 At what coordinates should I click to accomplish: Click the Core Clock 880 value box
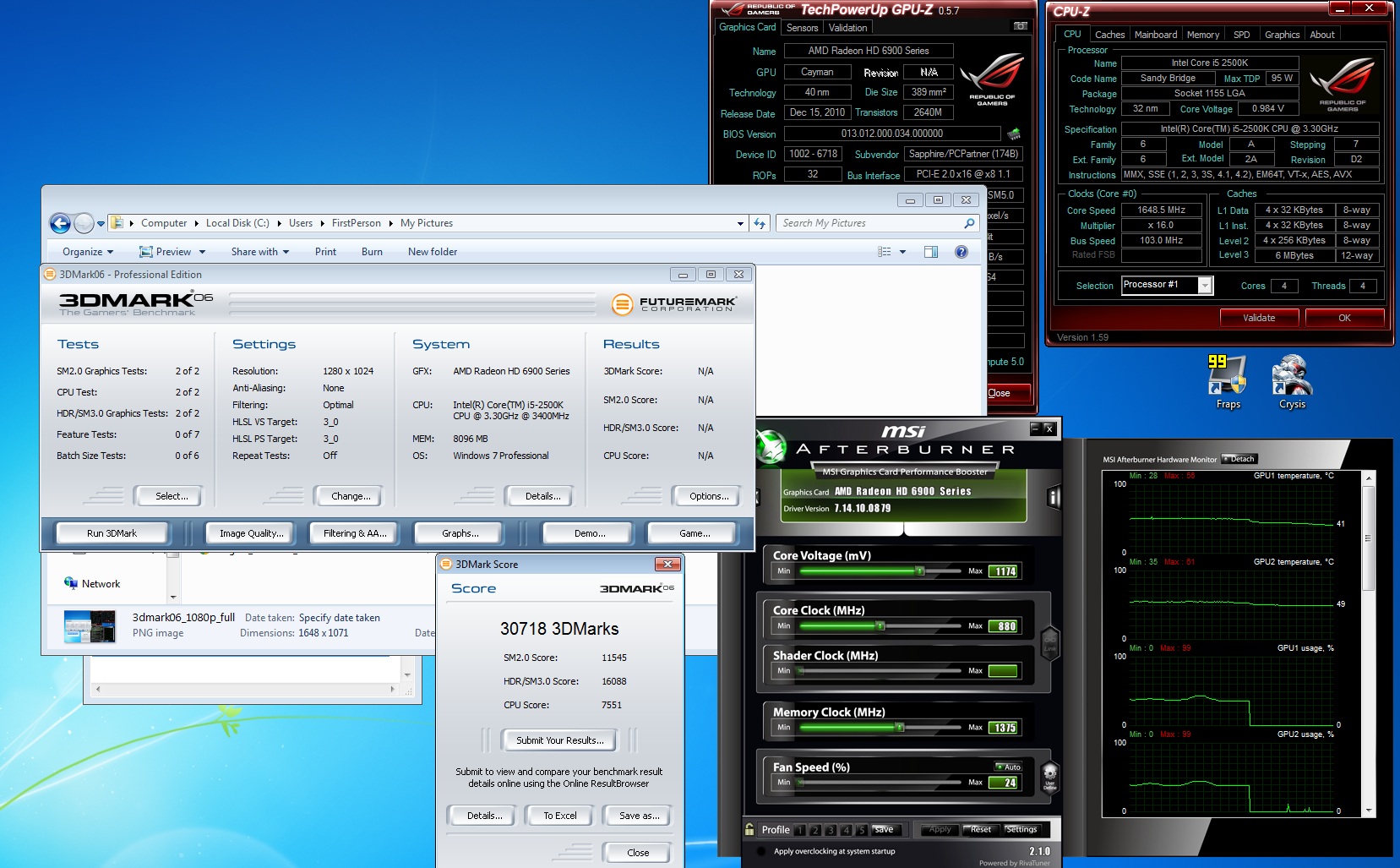click(x=1005, y=626)
